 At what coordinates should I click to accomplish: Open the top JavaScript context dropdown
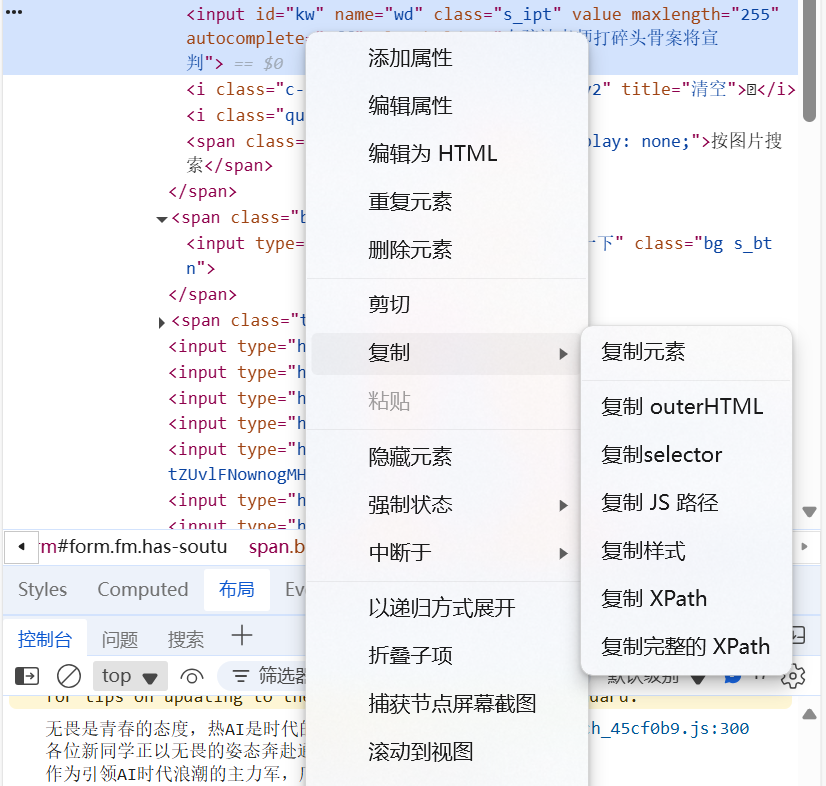pyautogui.click(x=130, y=676)
